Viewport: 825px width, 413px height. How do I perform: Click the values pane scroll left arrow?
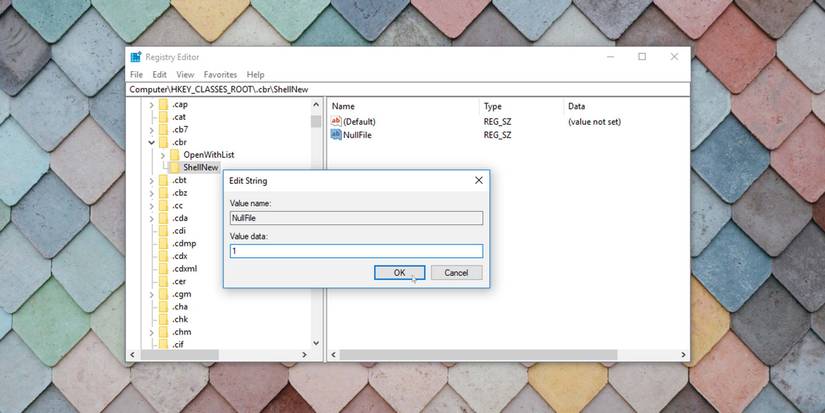pyautogui.click(x=333, y=355)
